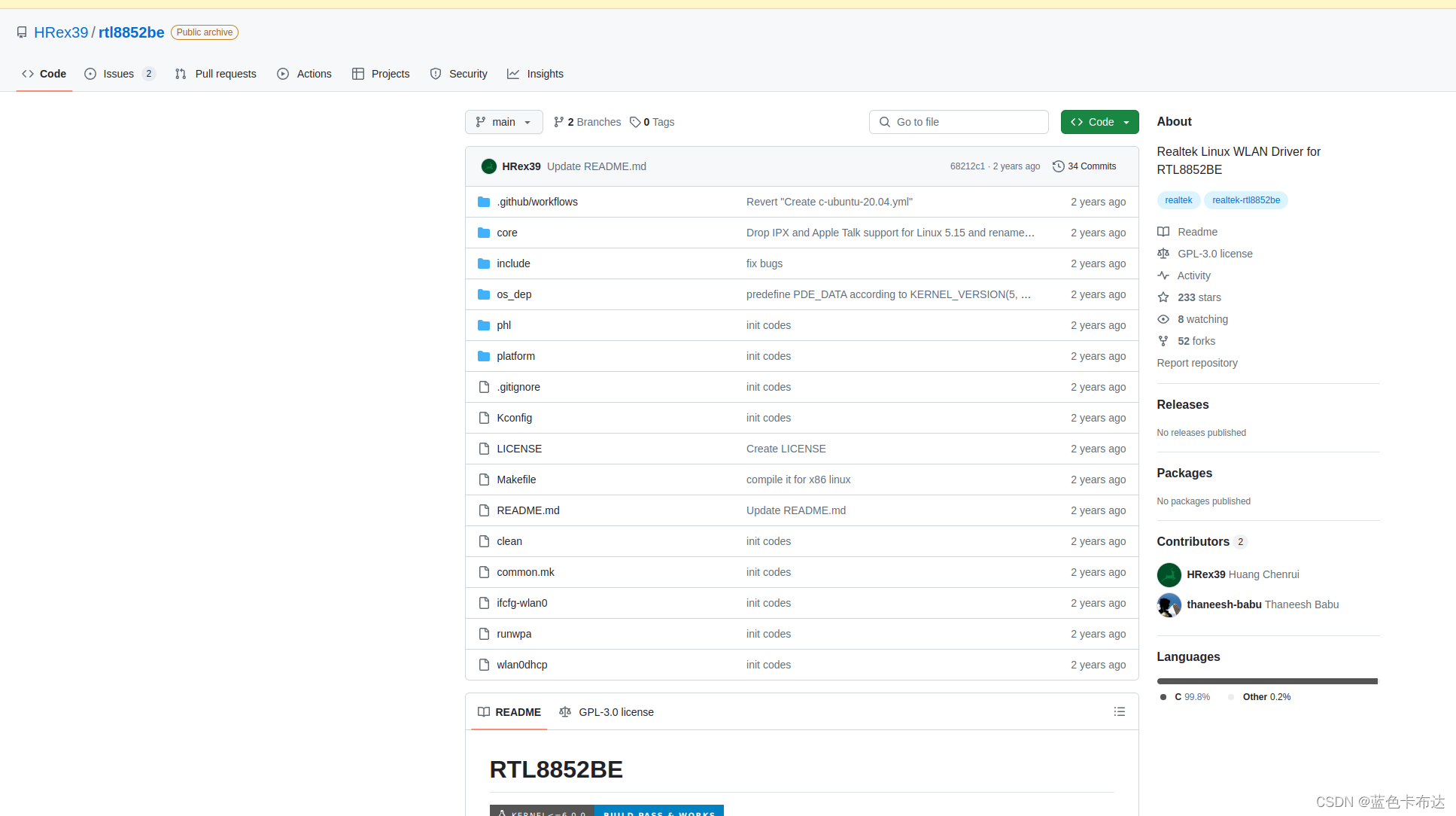The height and width of the screenshot is (816, 1456).
Task: Open contributor HRex39 Huang Chenrui profile
Action: tap(1243, 574)
